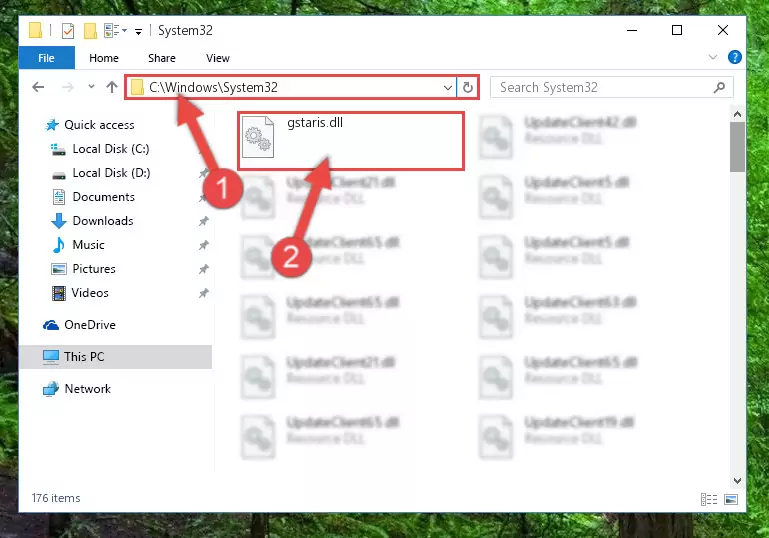Maximize the System32 window

point(677,30)
